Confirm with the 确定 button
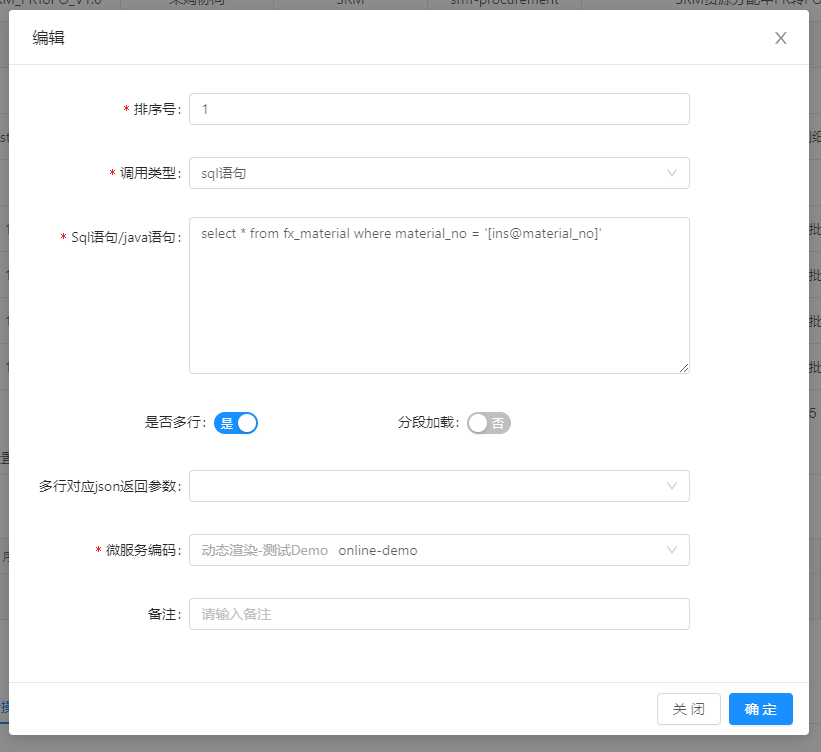The width and height of the screenshot is (821, 752). pyautogui.click(x=760, y=709)
